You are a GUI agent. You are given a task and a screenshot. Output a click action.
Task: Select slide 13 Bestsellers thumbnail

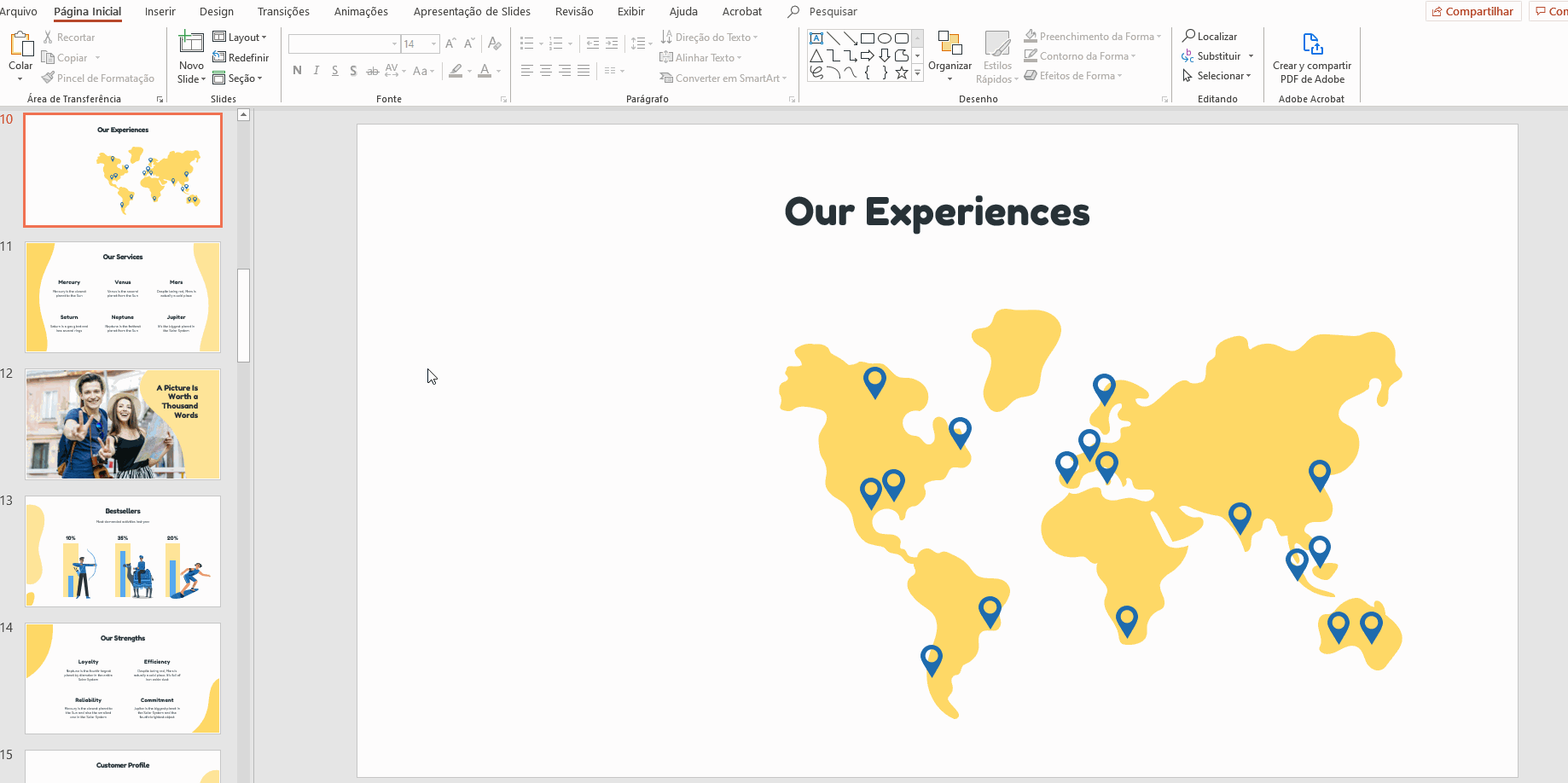click(x=123, y=551)
